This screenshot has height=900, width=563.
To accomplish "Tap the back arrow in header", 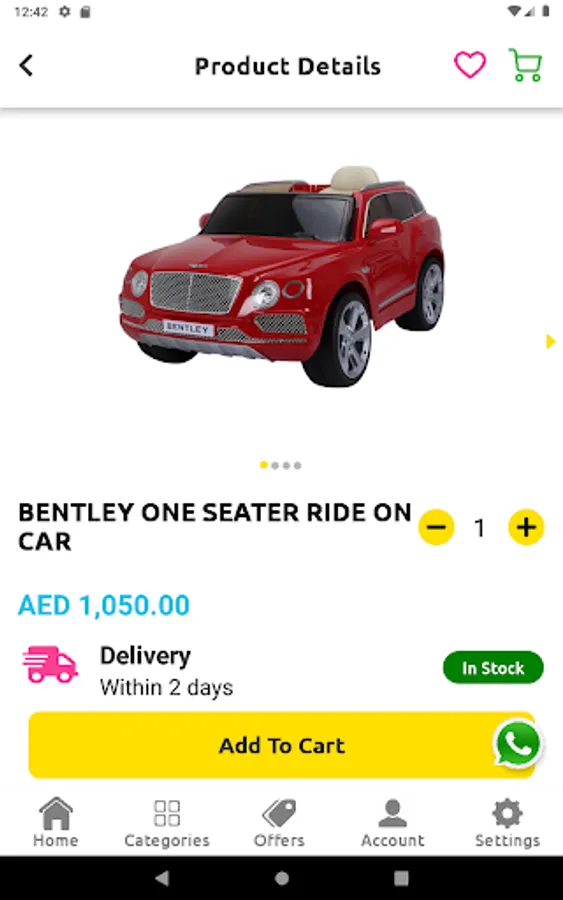I will point(26,65).
